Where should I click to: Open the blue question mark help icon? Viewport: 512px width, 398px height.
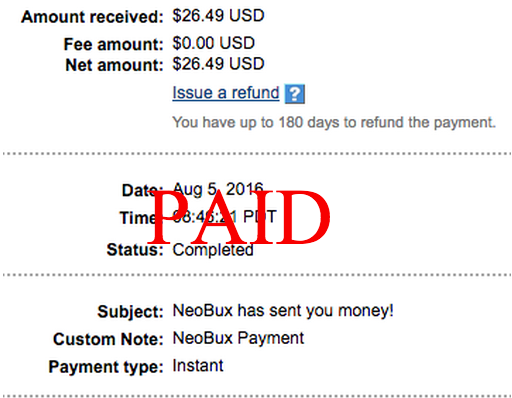[x=295, y=94]
